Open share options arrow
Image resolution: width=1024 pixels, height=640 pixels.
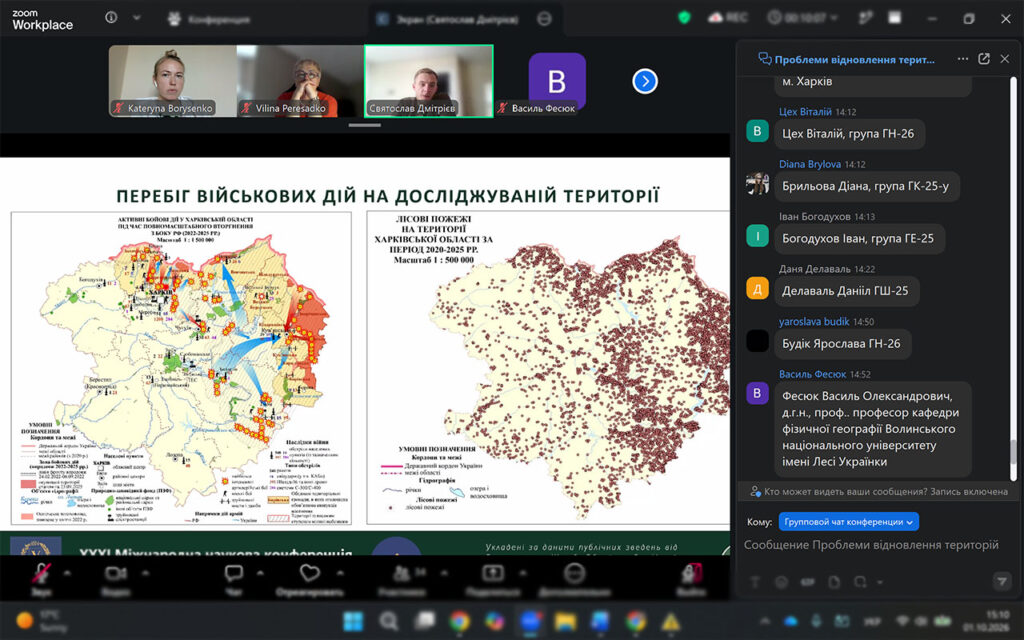click(522, 573)
